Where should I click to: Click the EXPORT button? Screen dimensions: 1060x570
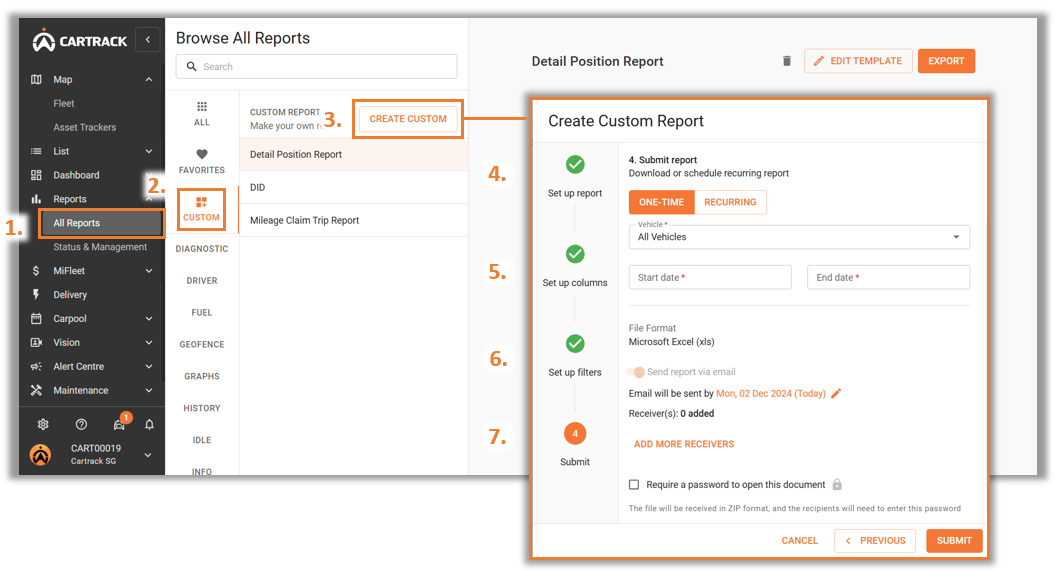click(x=946, y=61)
